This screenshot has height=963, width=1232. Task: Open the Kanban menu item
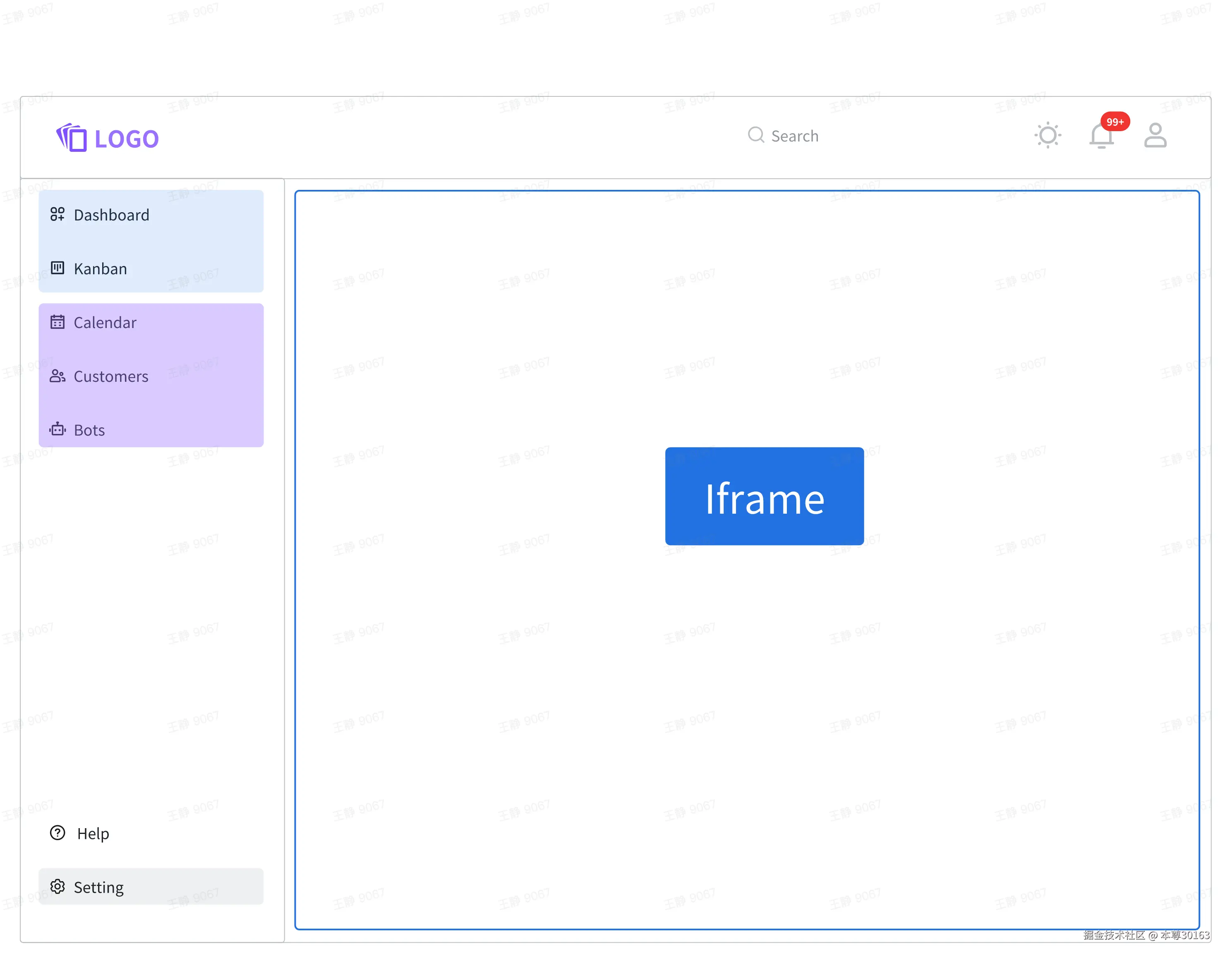(x=101, y=268)
